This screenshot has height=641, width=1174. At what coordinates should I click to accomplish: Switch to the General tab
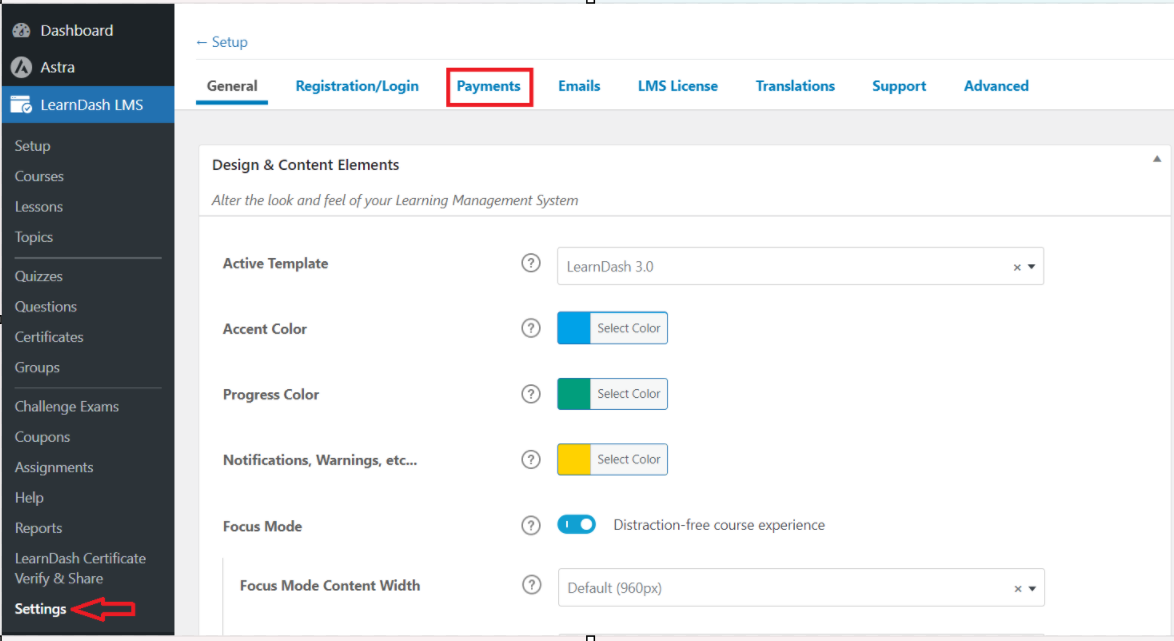232,86
